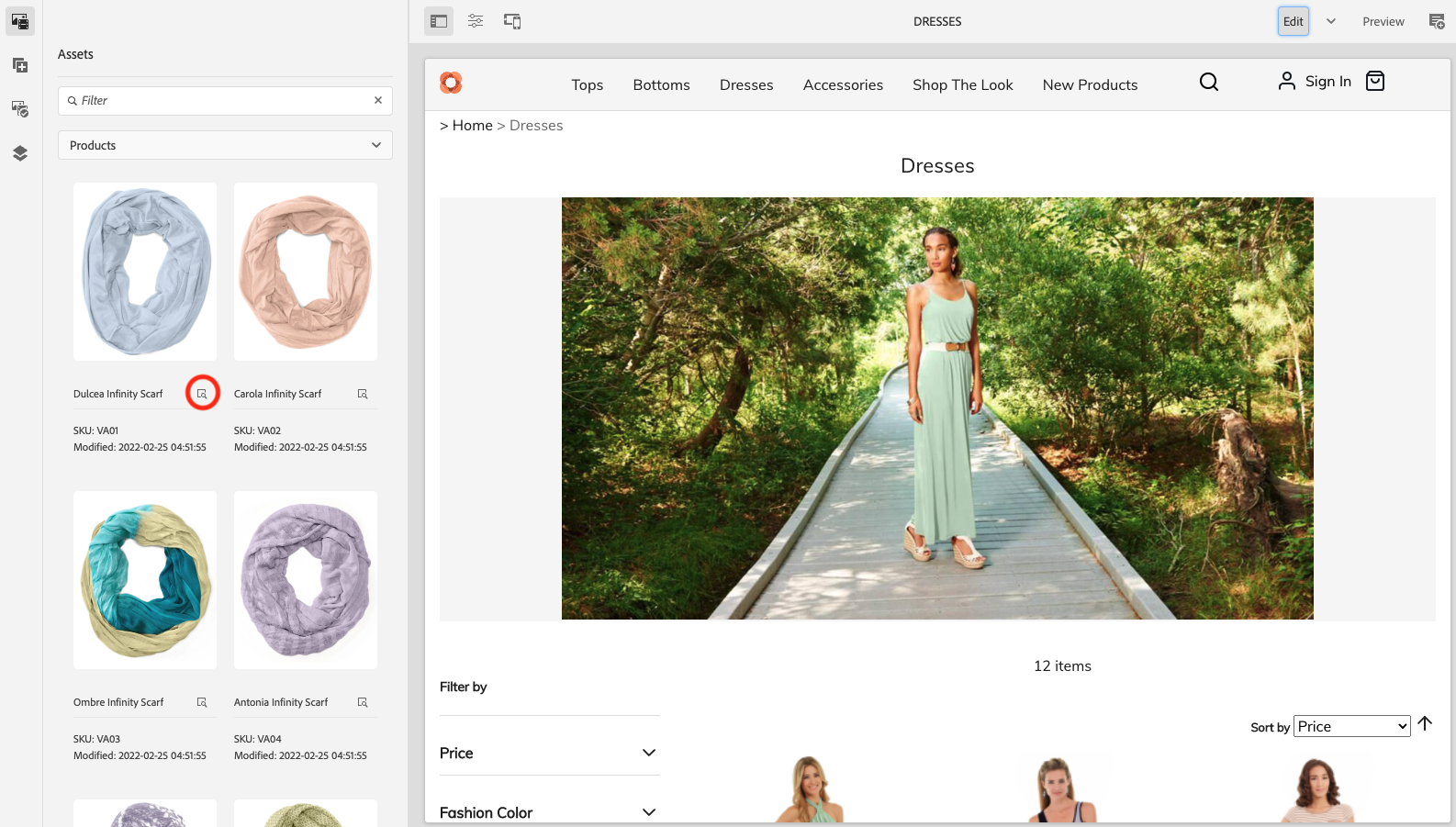Open the Bottoms navigation item
Image resolution: width=1456 pixels, height=827 pixels.
(661, 84)
